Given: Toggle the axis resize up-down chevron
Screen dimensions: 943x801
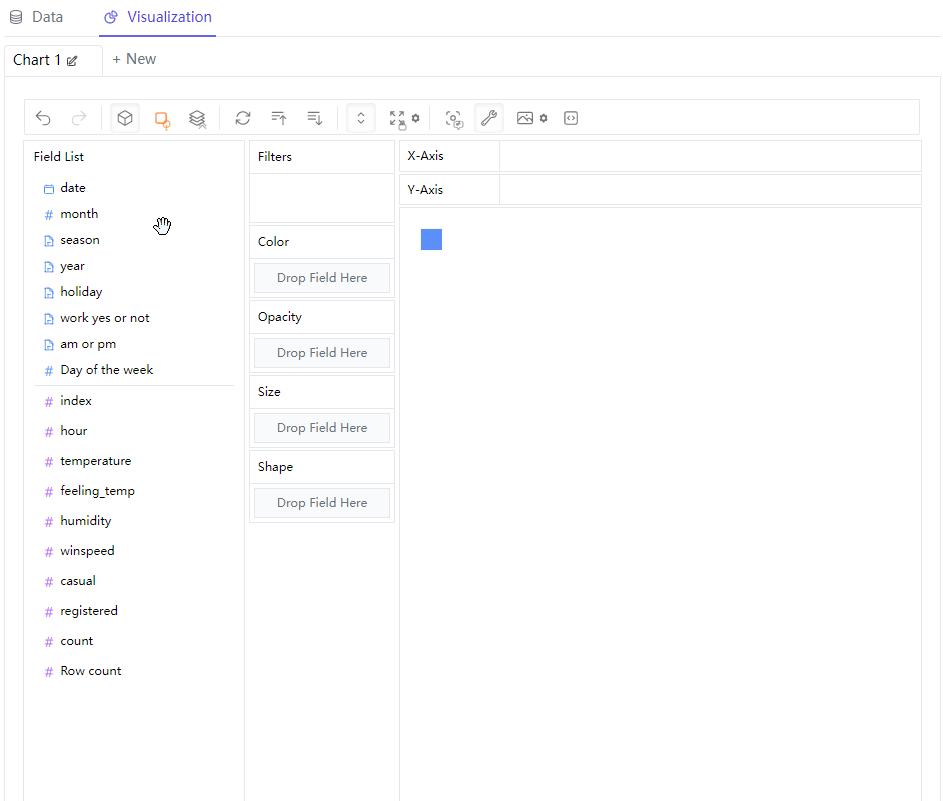Looking at the screenshot, I should click(x=361, y=118).
